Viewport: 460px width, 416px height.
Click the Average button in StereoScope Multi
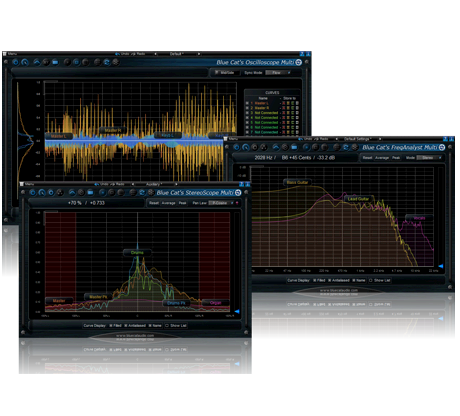pos(168,203)
